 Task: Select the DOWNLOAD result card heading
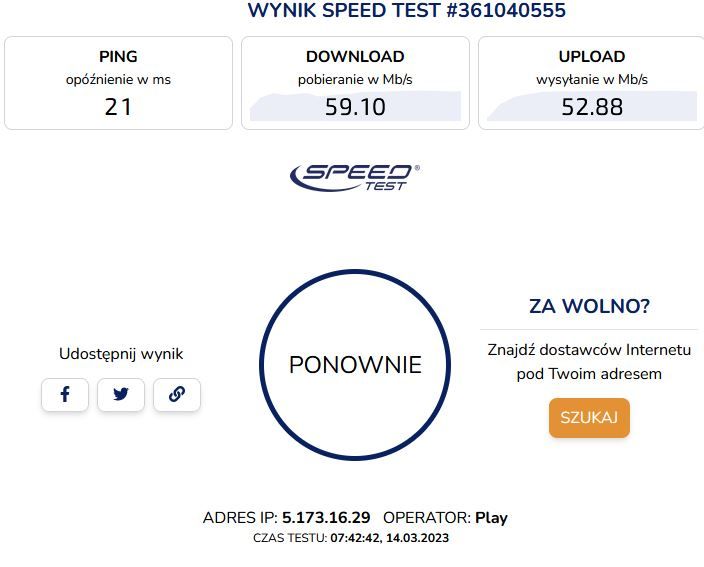coord(355,57)
